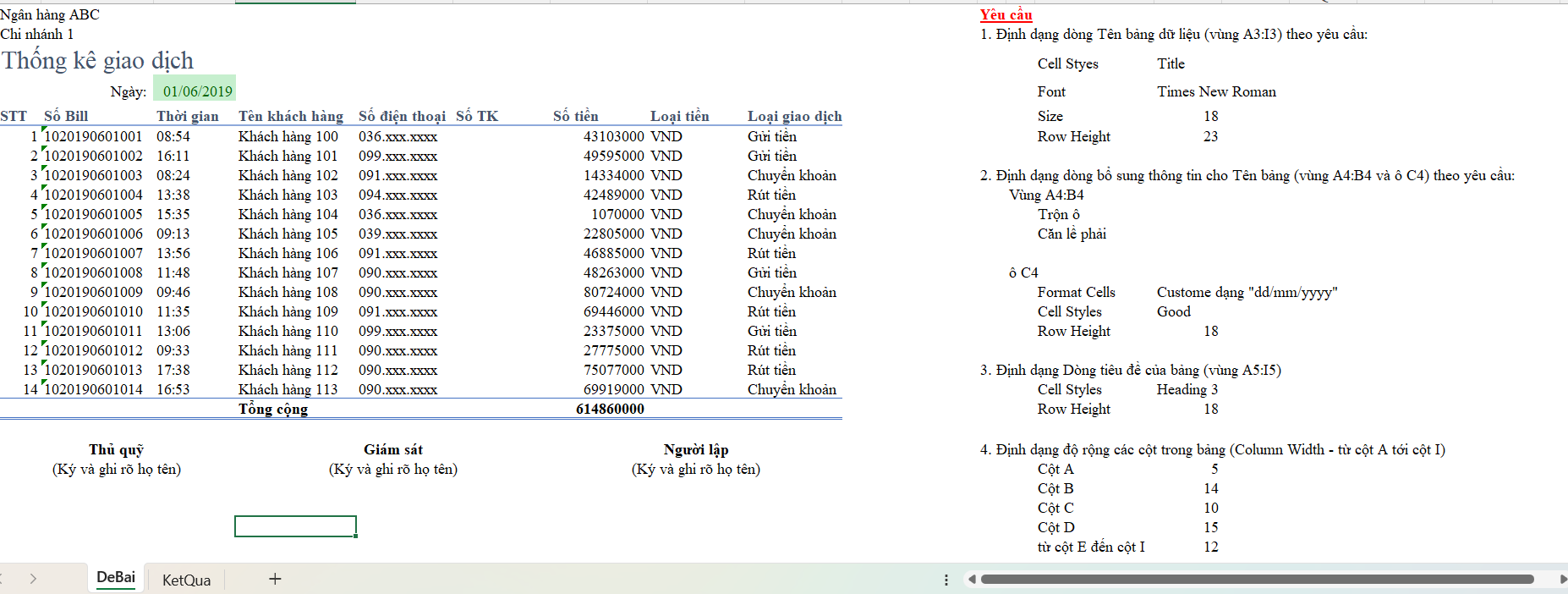
Task: Select the 'Số điện thoại' header cell
Action: [x=402, y=116]
